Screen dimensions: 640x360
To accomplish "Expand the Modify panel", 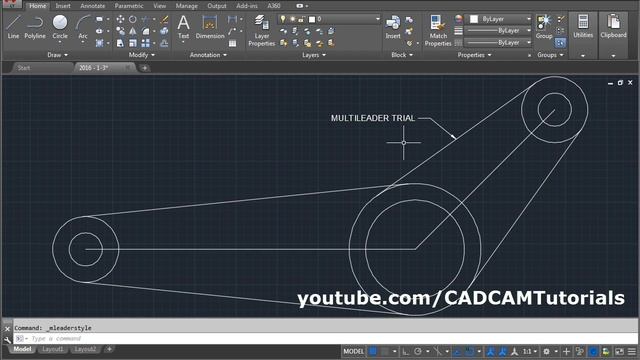I will pyautogui.click(x=142, y=55).
